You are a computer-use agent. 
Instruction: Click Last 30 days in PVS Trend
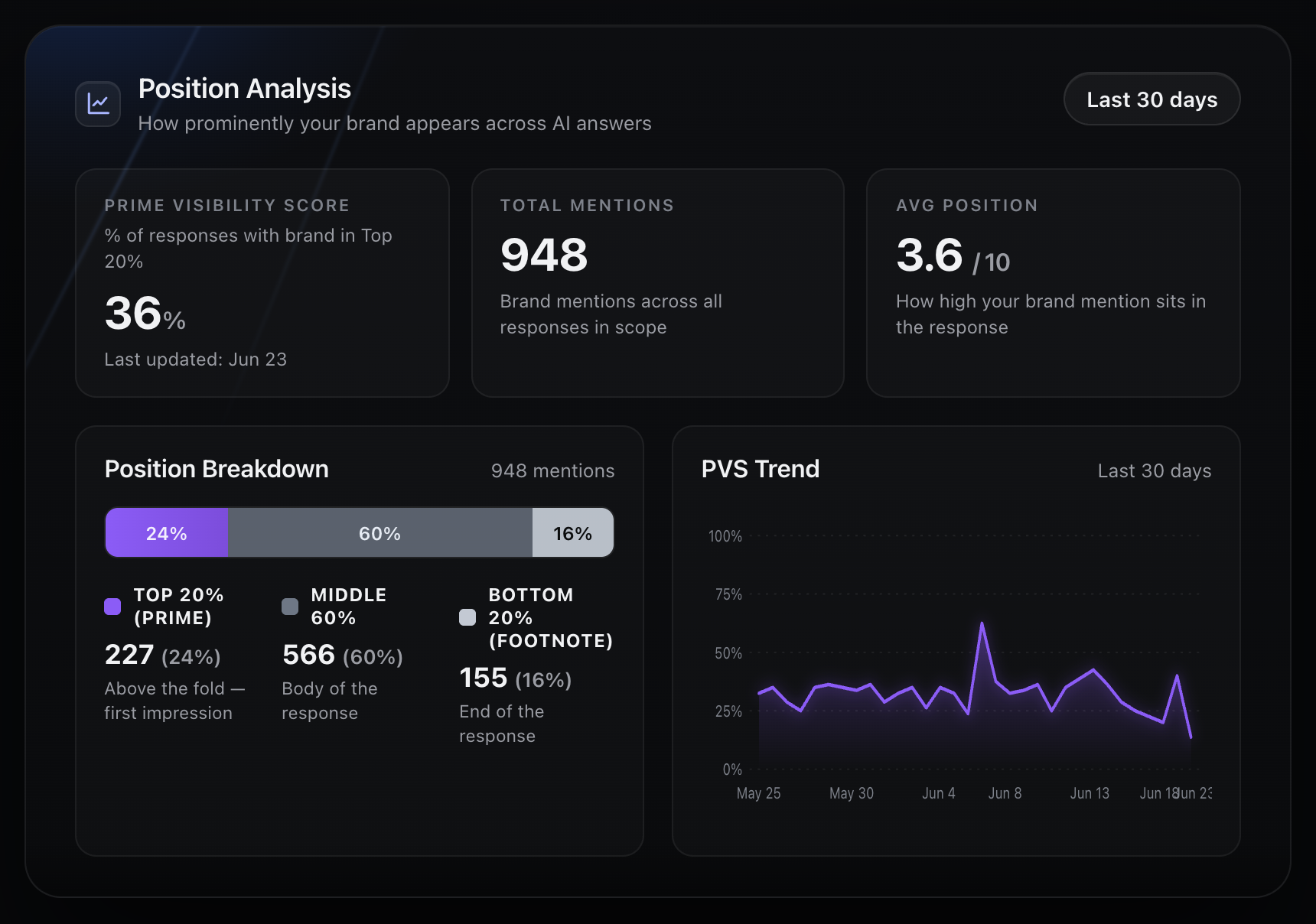1155,471
